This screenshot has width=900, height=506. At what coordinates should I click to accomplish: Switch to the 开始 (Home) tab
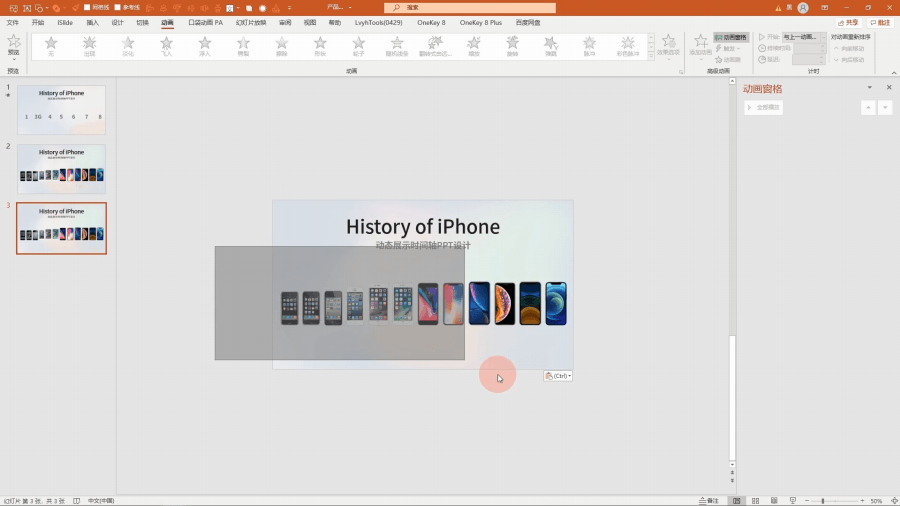pos(38,22)
